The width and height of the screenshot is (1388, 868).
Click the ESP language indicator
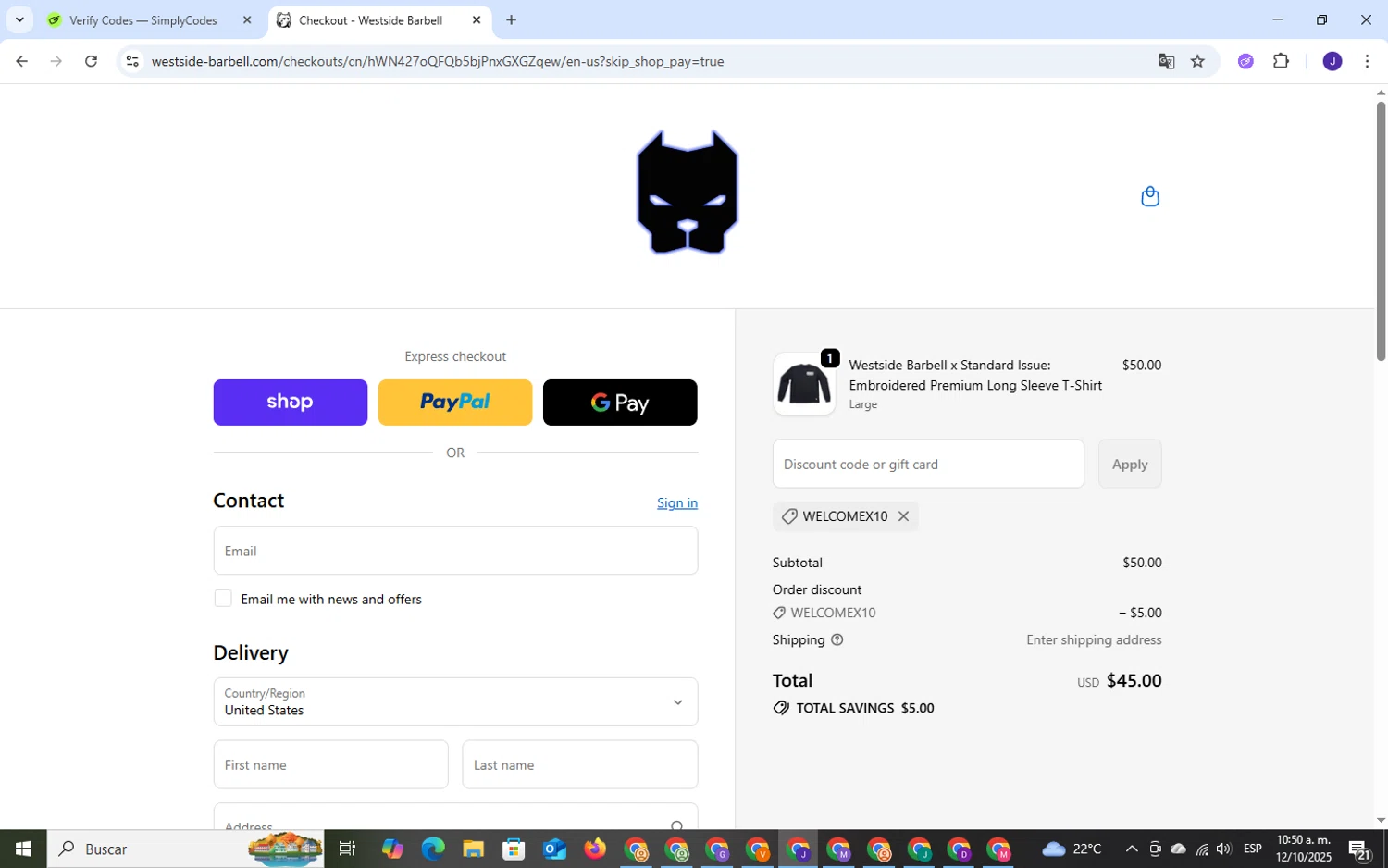(1253, 849)
